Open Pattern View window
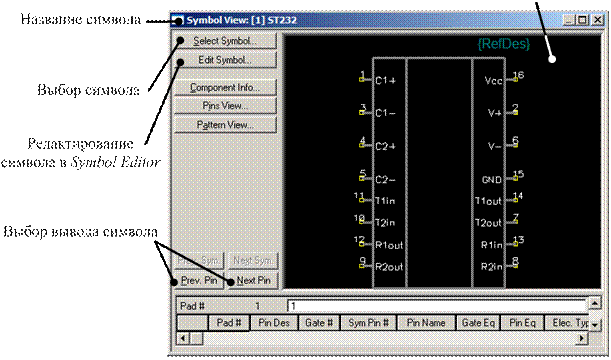Viewport: 611px width, 360px height. [225, 125]
